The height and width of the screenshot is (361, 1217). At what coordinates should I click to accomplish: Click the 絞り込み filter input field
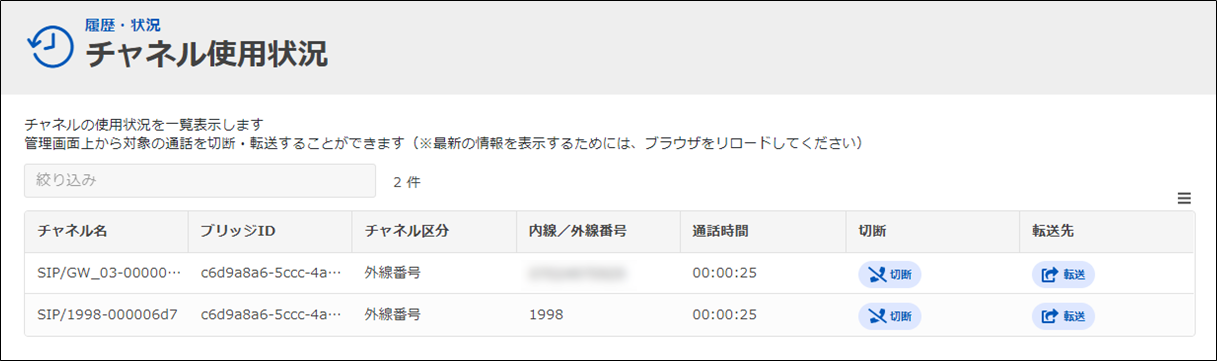[x=200, y=181]
